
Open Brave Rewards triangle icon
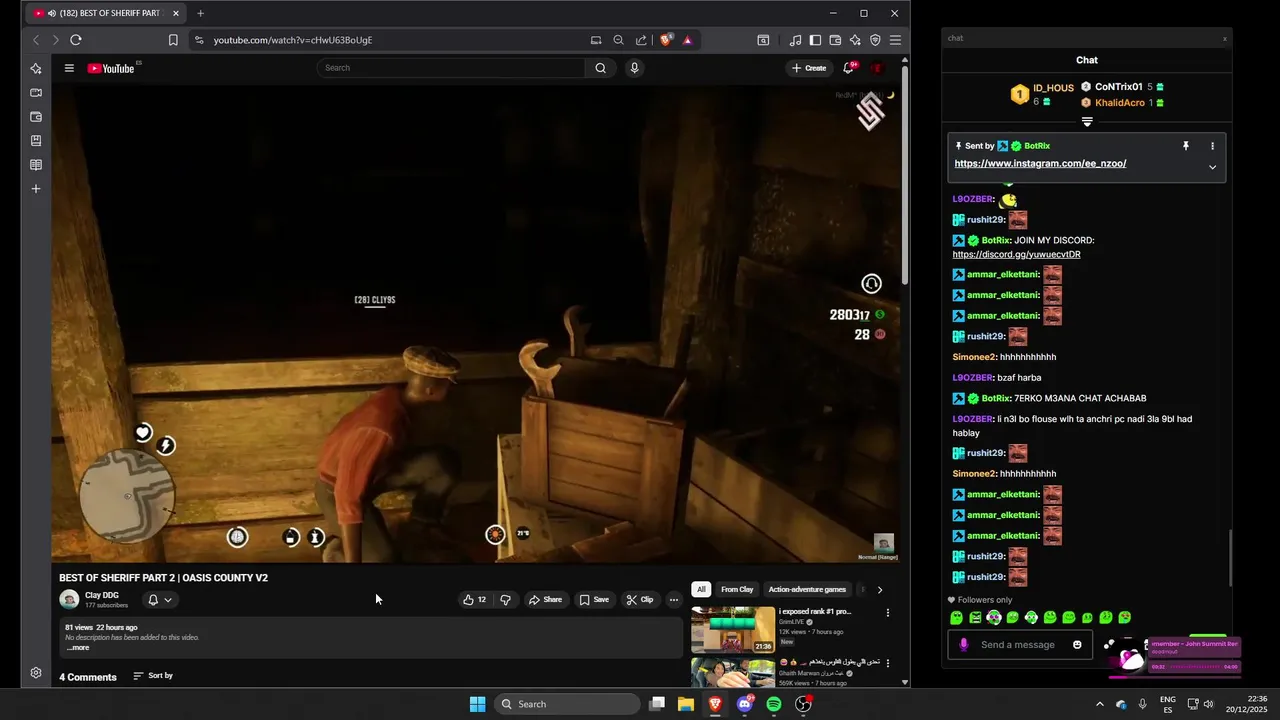(x=687, y=40)
